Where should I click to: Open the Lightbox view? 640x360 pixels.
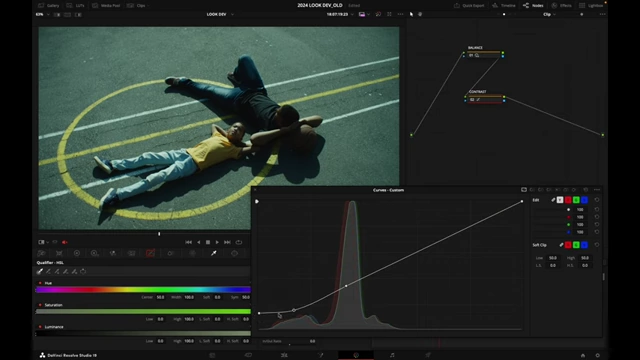tap(591, 5)
